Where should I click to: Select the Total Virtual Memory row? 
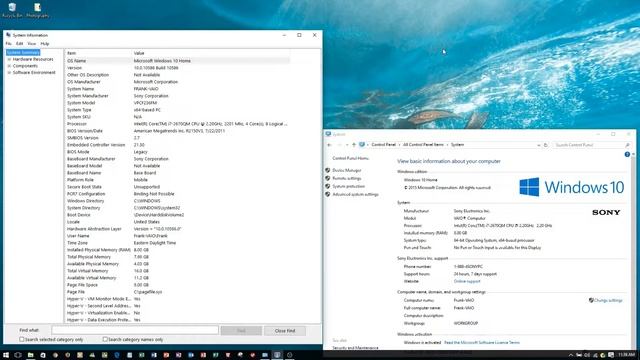coord(178,271)
